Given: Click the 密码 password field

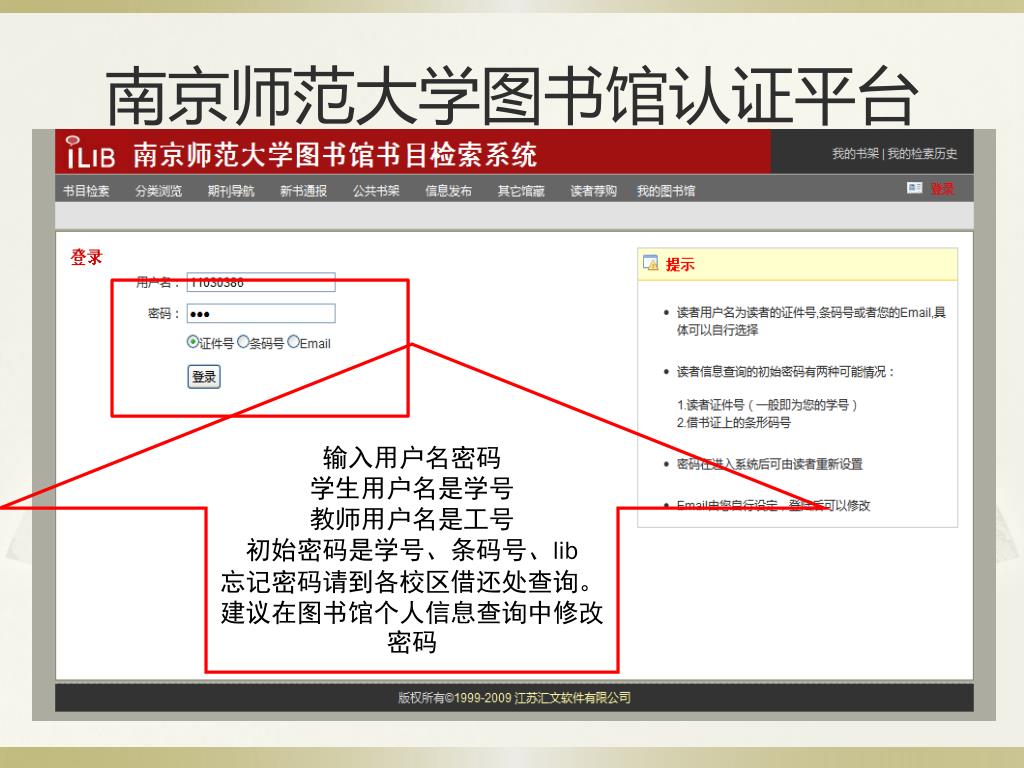Looking at the screenshot, I should (x=261, y=313).
